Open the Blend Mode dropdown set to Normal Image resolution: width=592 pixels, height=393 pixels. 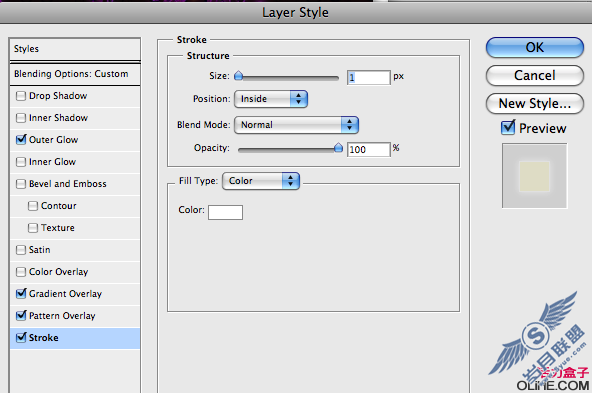click(296, 125)
